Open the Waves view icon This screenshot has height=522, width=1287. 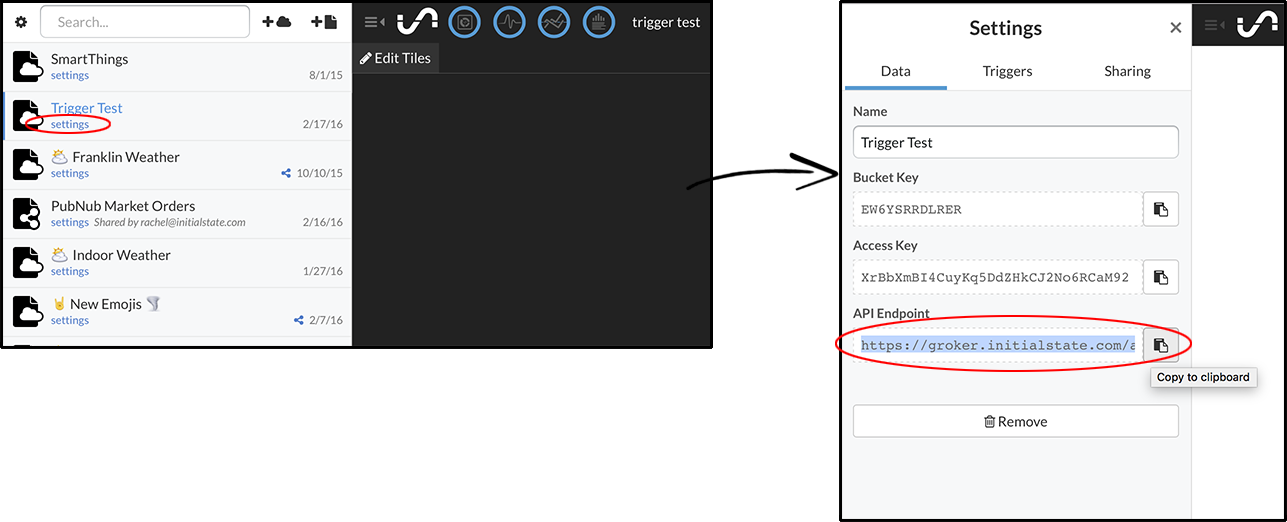(x=509, y=22)
